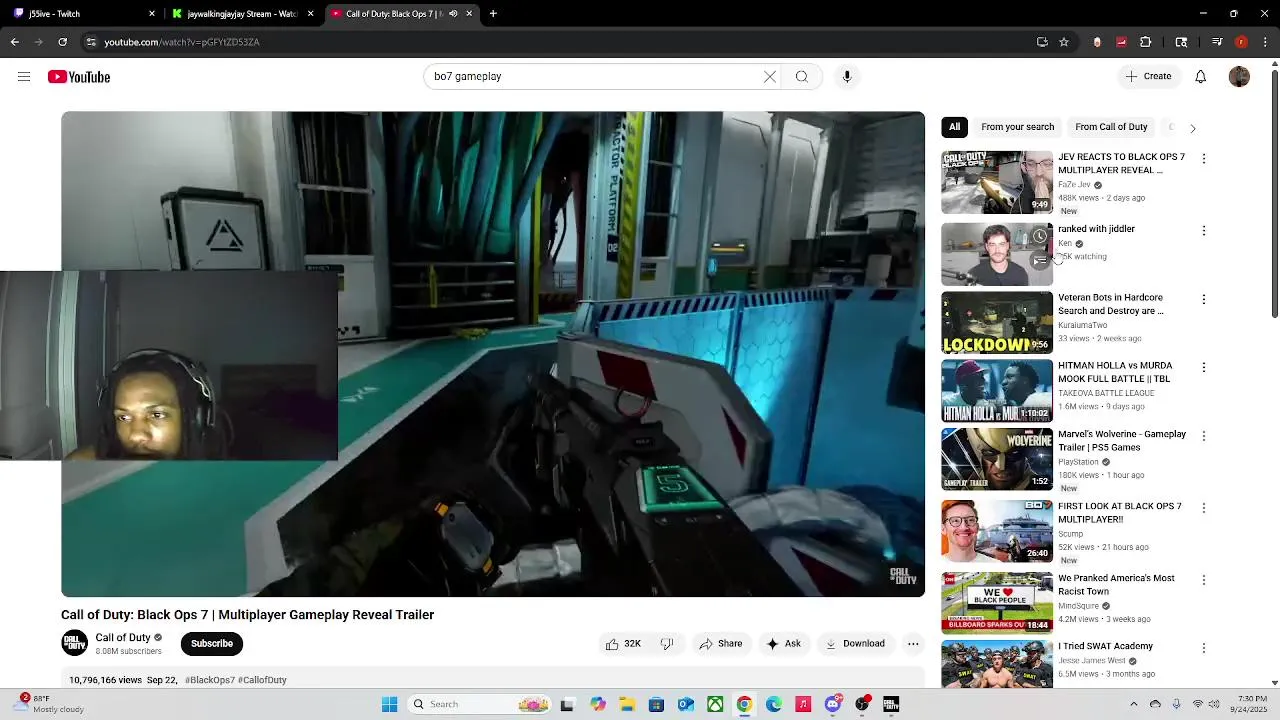Open options for FIRST LOOK video
This screenshot has width=1280, height=720.
(1204, 509)
